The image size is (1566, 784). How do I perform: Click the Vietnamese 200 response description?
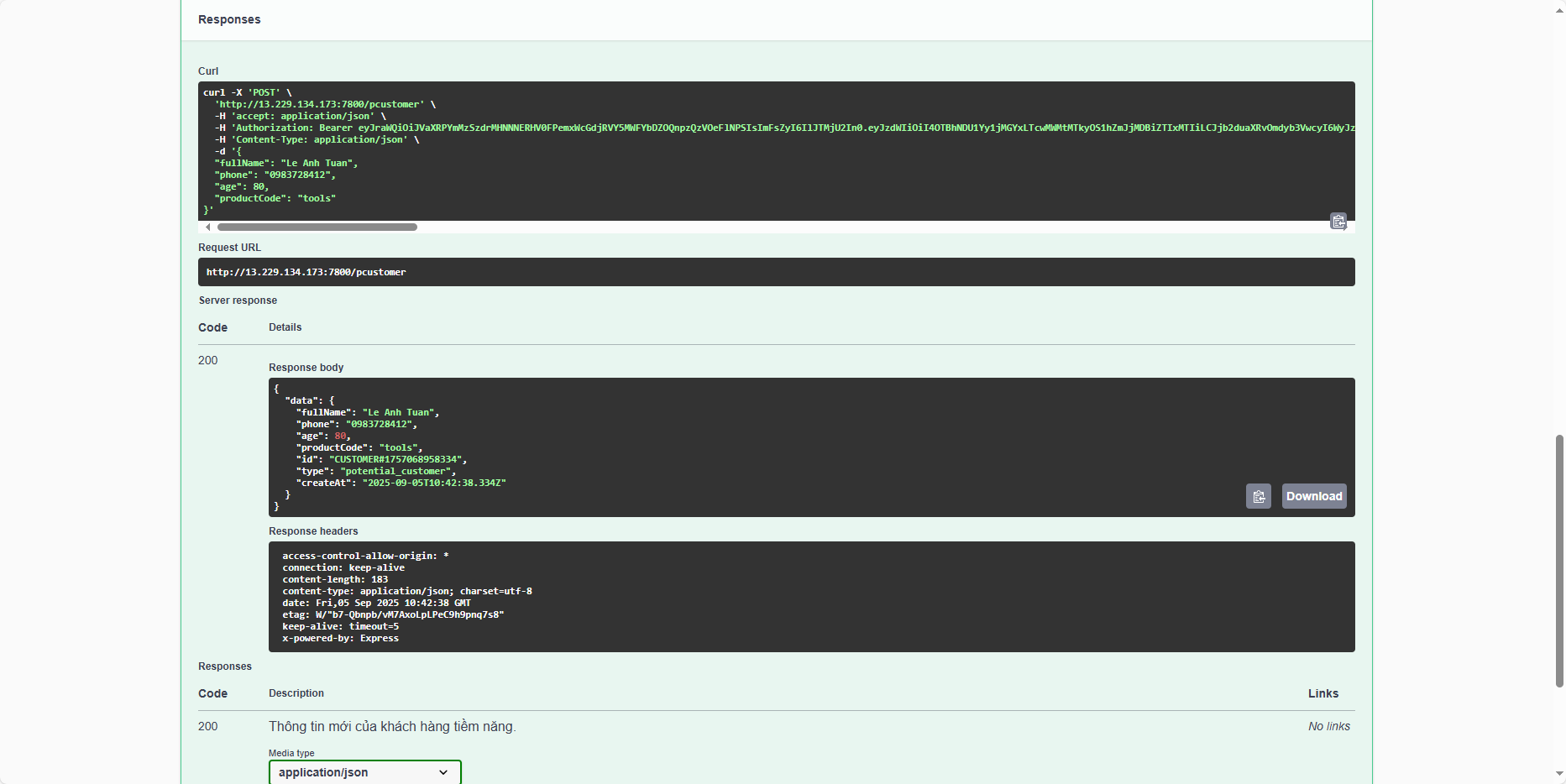(x=392, y=726)
